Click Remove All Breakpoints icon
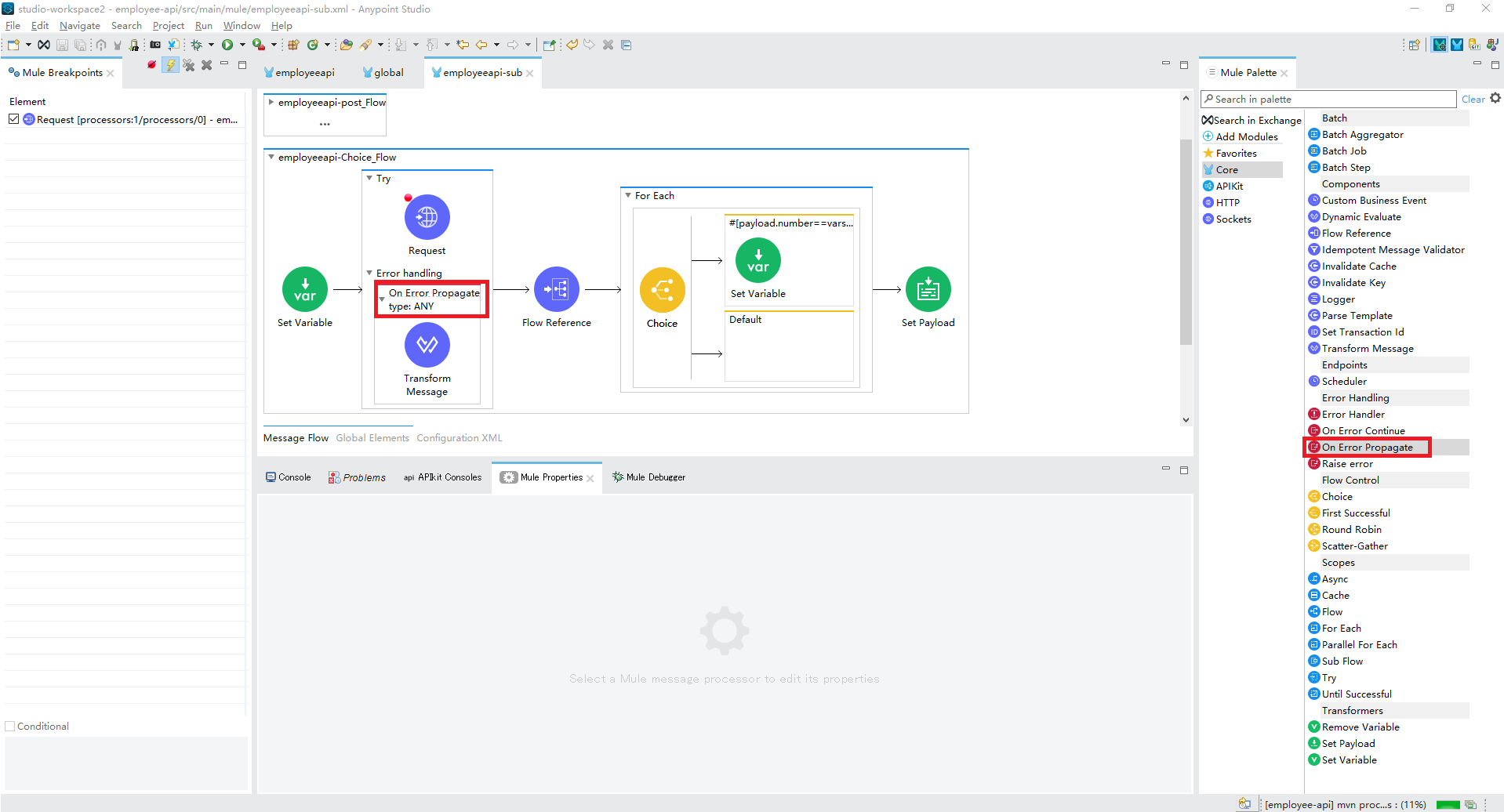The height and width of the screenshot is (812, 1504). tap(189, 65)
